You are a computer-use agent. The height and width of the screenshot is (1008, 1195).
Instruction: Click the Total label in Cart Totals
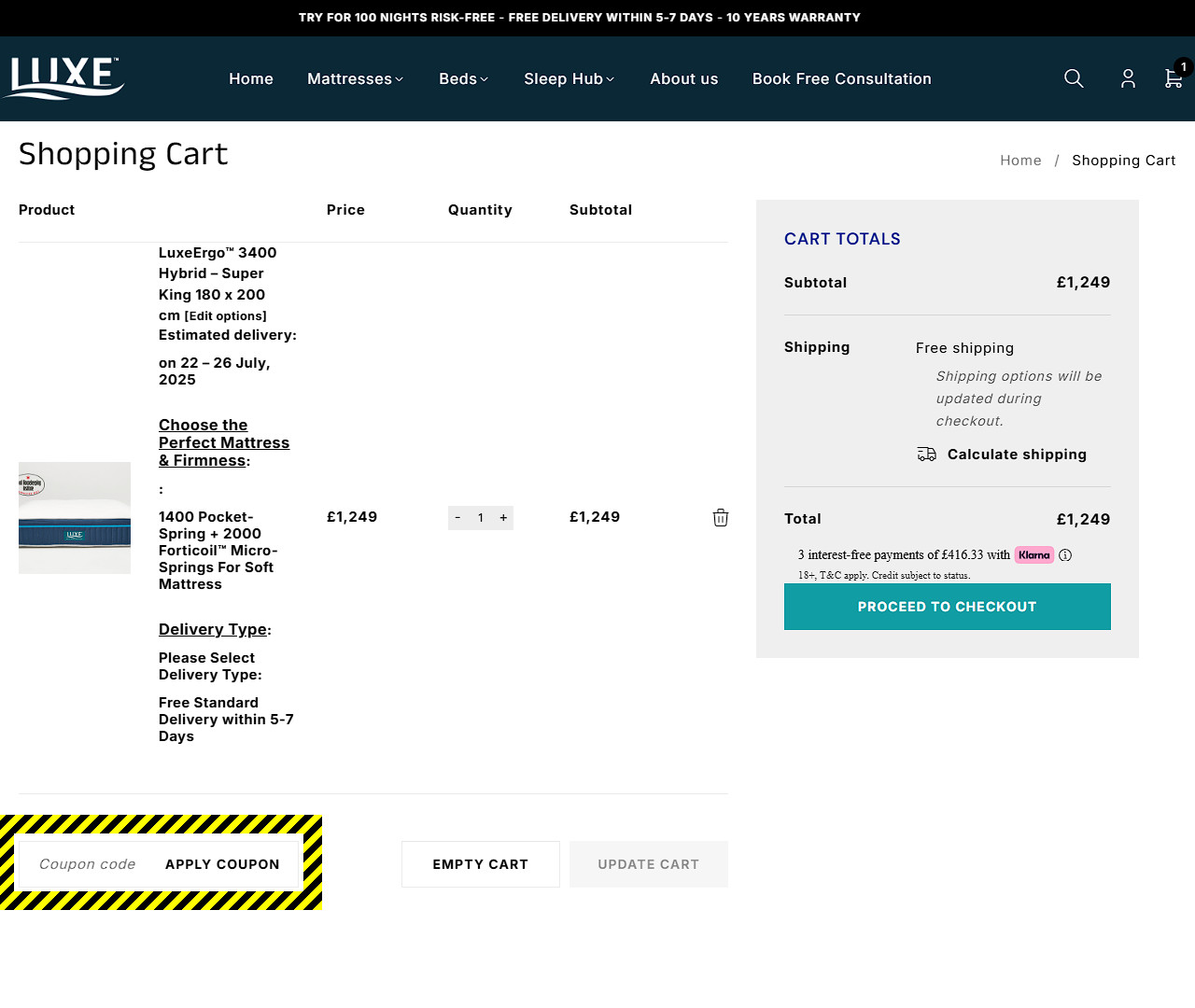803,519
